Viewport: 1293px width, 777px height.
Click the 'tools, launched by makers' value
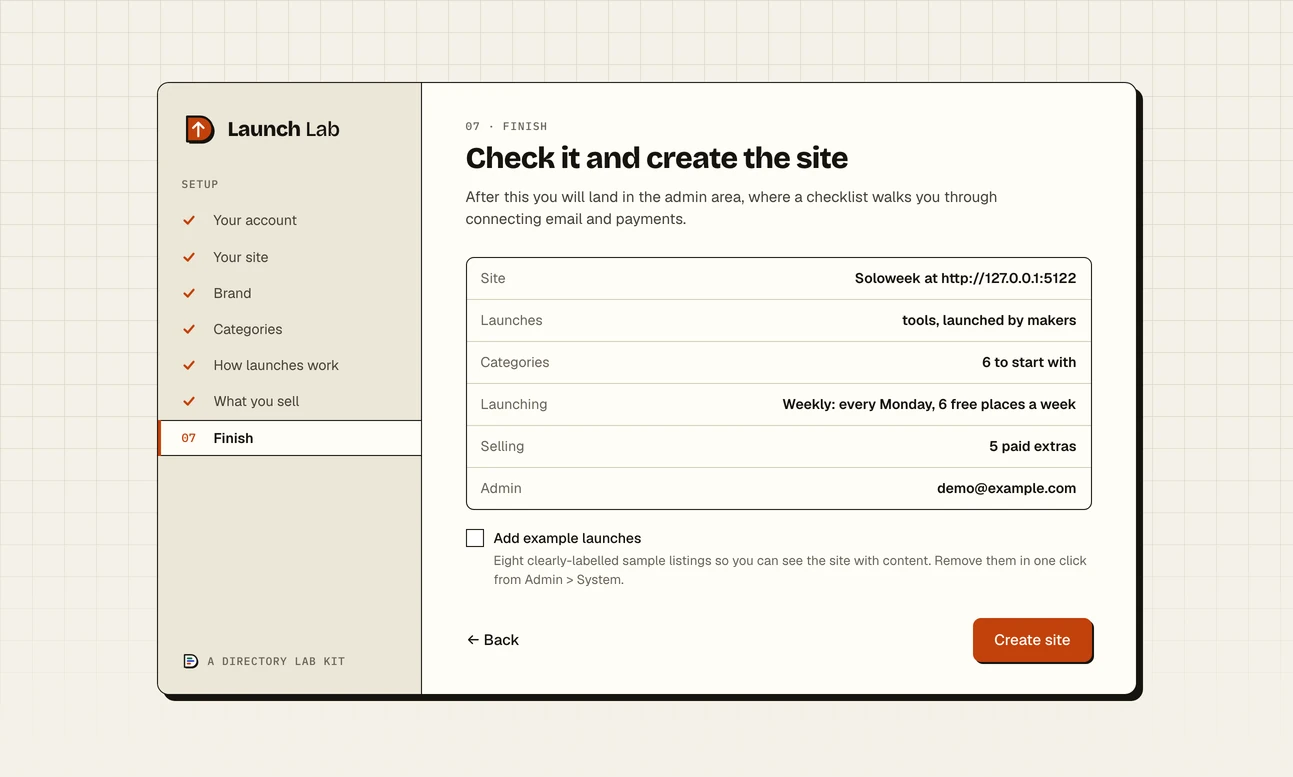[989, 320]
